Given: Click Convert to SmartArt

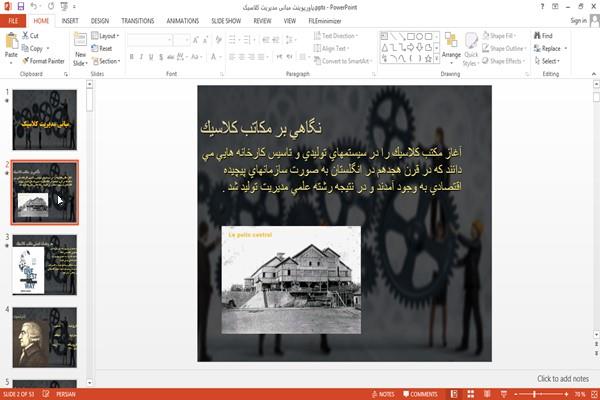Looking at the screenshot, I should pyautogui.click(x=342, y=61).
